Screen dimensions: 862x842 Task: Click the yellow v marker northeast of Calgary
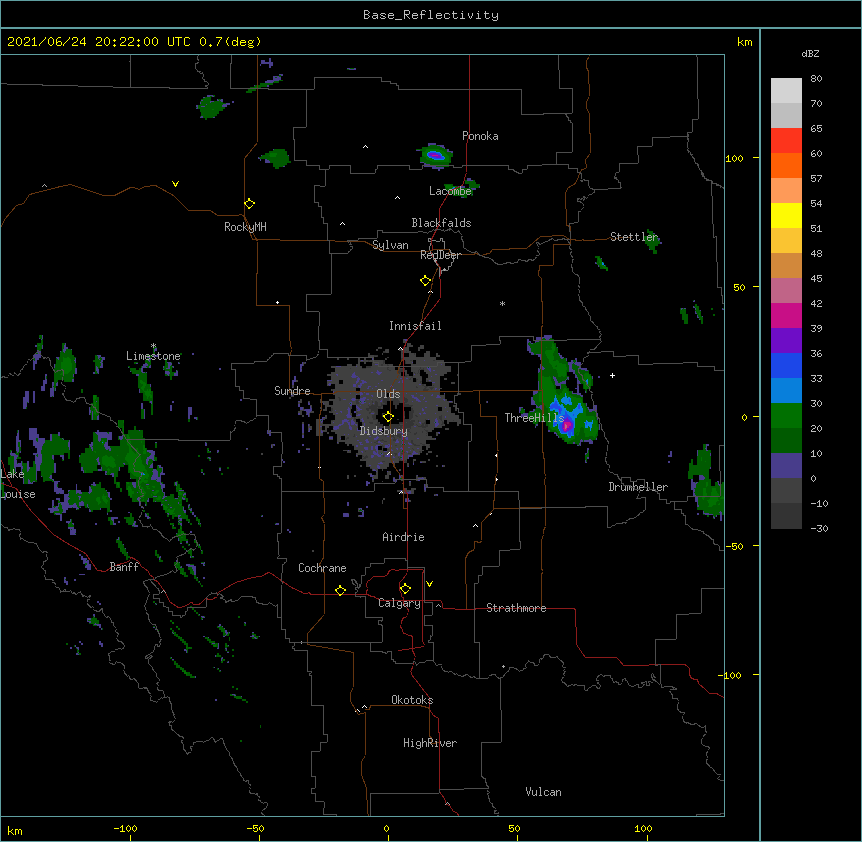429,584
